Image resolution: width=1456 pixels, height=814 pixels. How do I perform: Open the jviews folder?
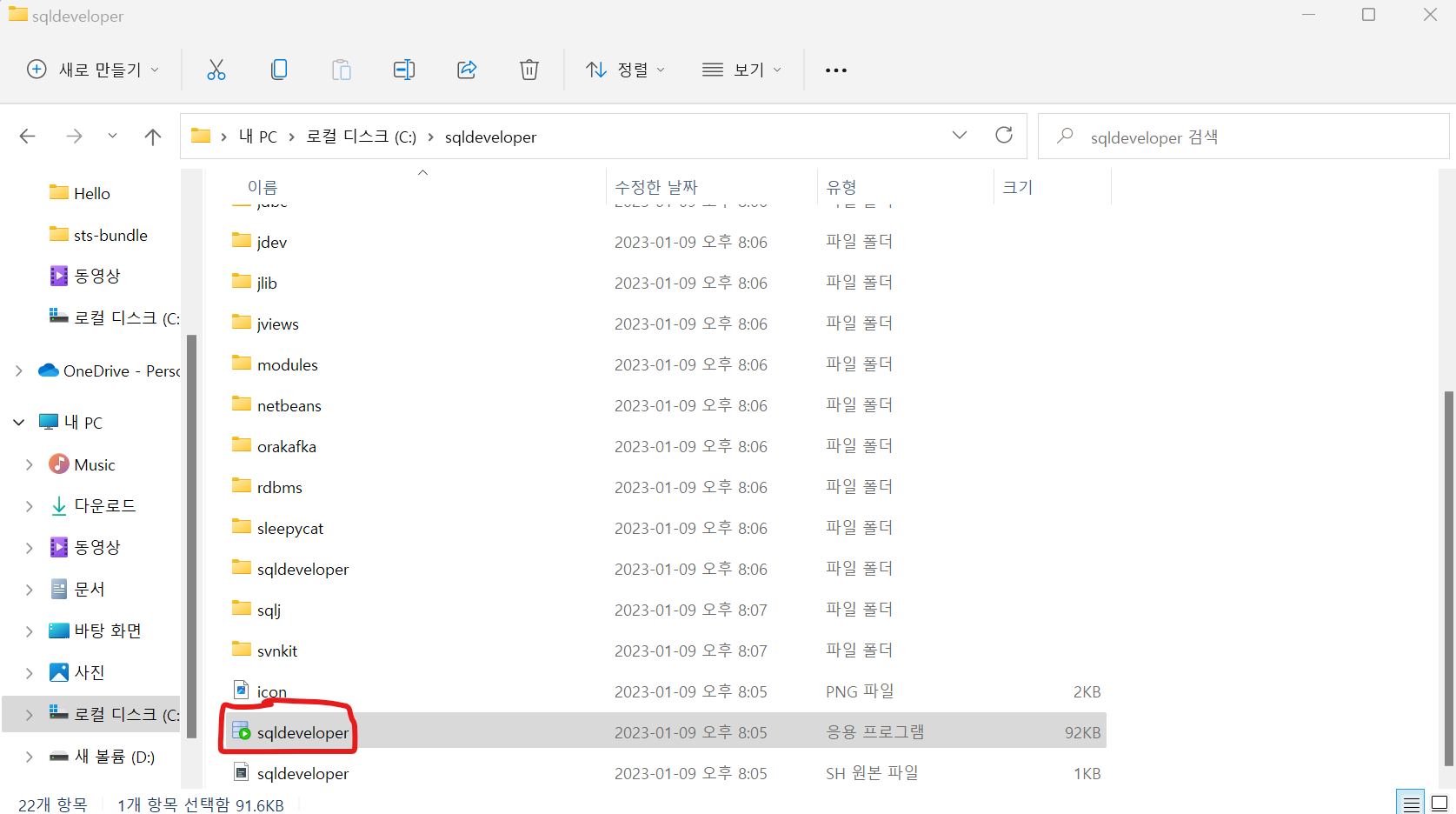pos(665,324)
